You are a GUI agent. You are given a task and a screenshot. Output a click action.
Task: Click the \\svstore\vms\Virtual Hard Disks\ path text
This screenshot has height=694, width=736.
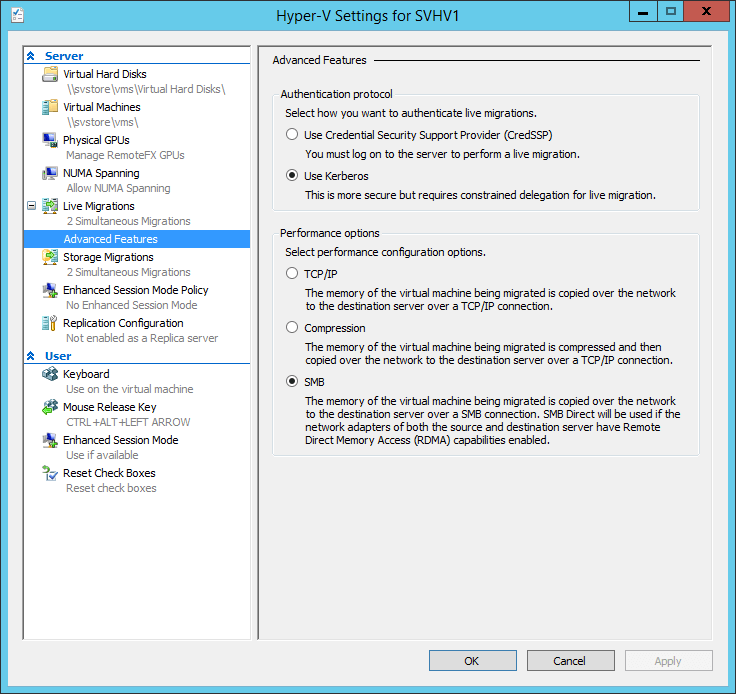click(146, 89)
